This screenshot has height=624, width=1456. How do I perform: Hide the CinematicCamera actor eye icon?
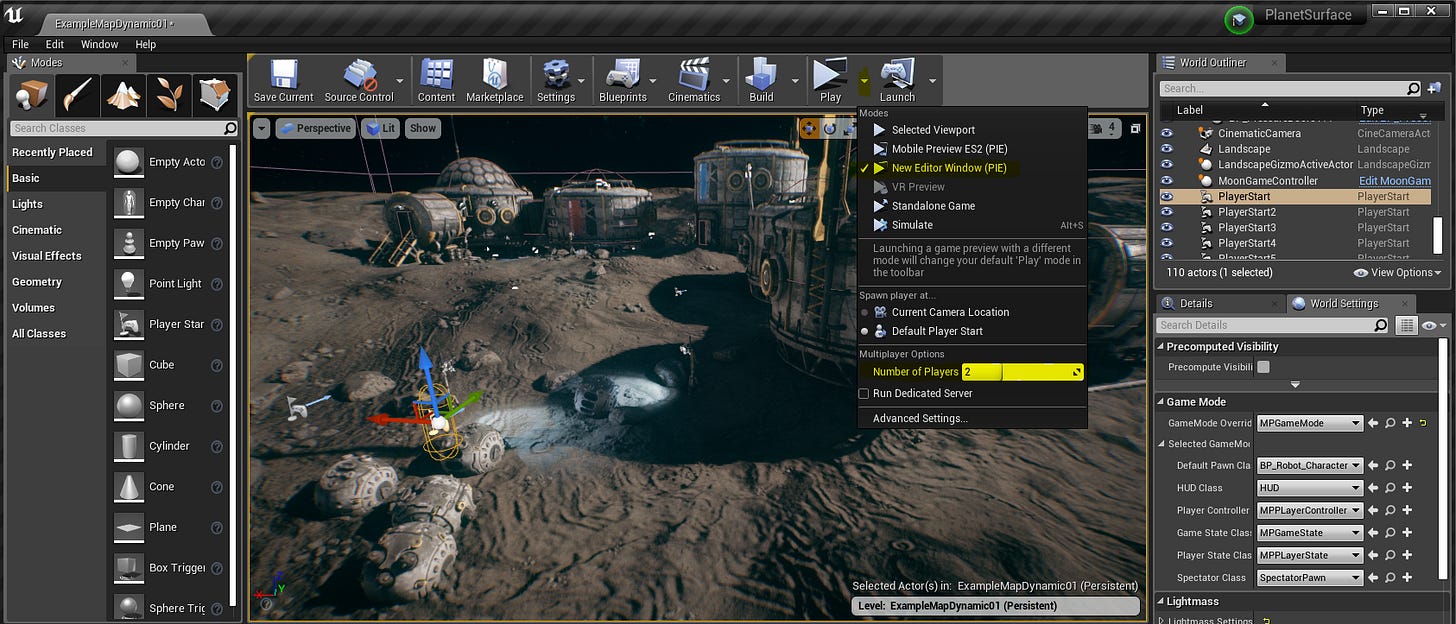pos(1166,134)
